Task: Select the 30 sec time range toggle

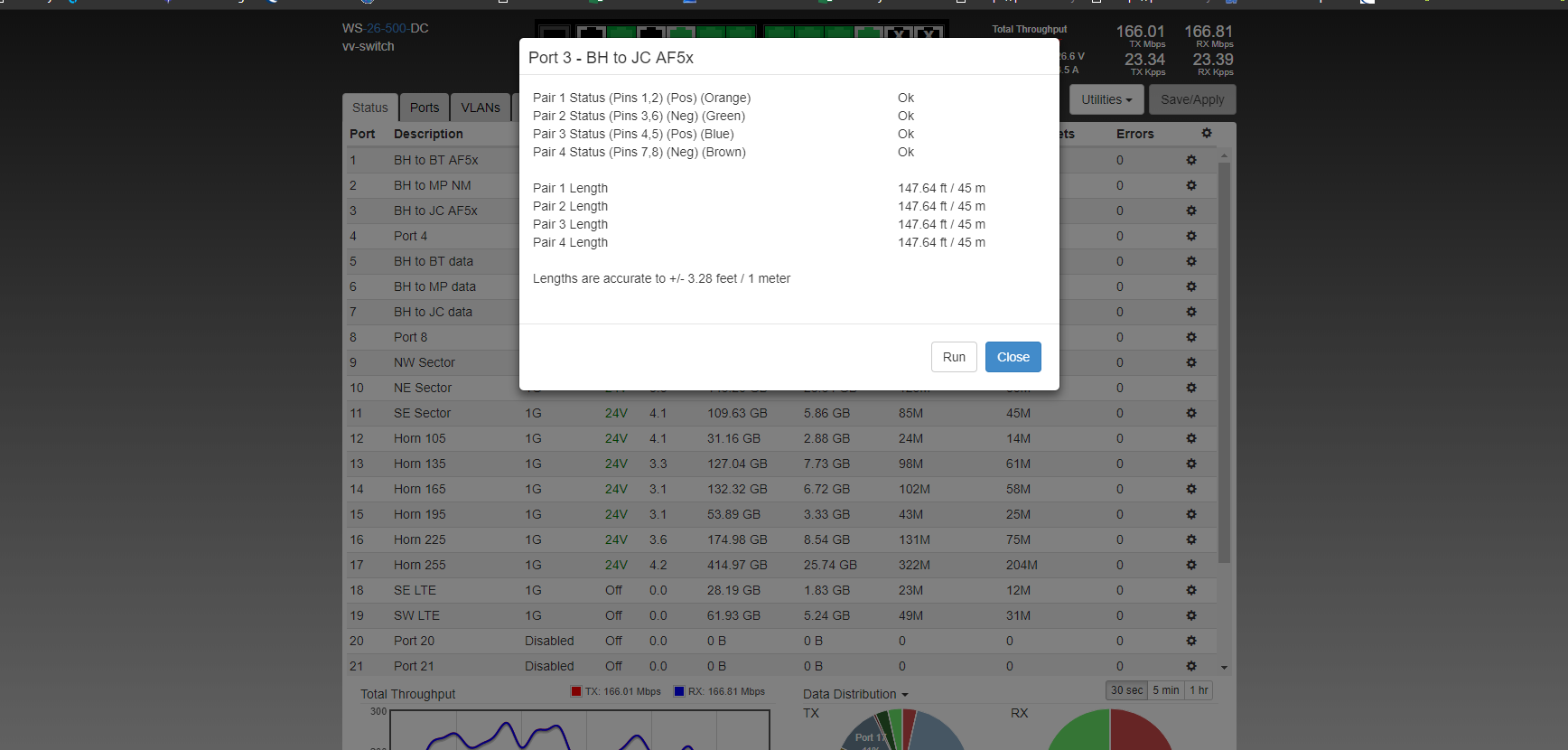Action: (1126, 690)
